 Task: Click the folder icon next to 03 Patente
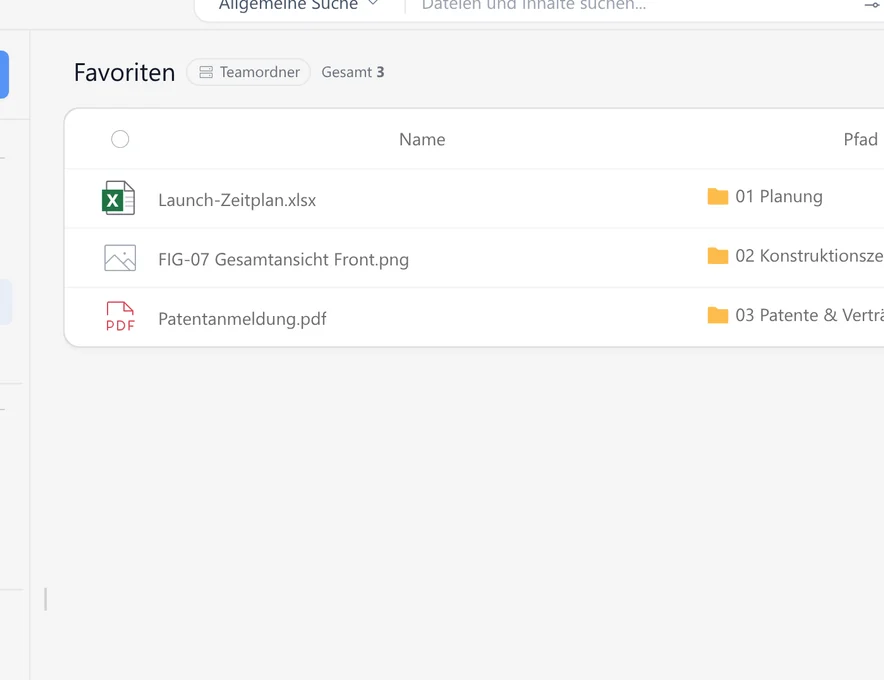pyautogui.click(x=718, y=315)
